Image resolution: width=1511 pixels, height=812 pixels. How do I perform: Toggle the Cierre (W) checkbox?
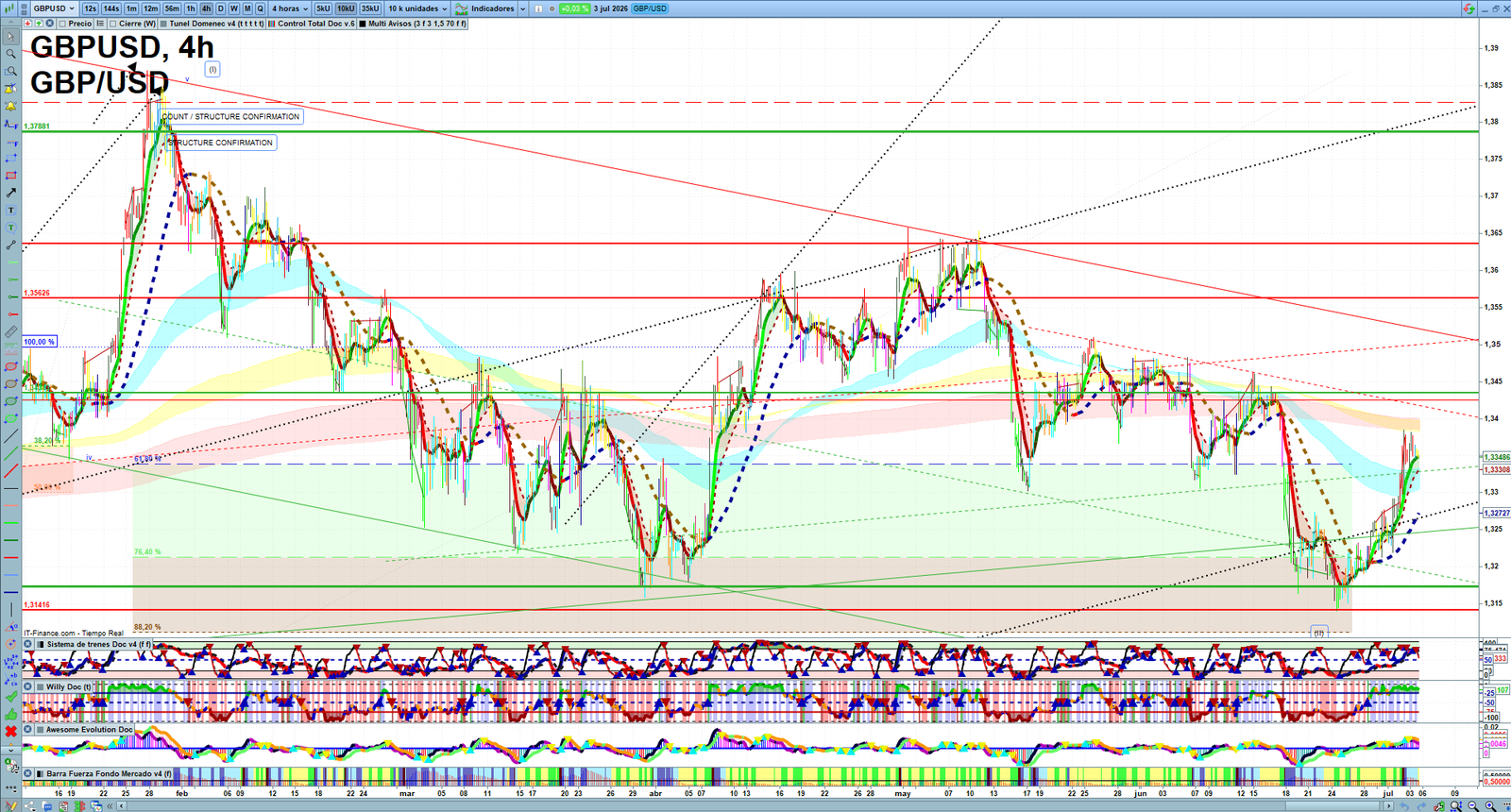pos(112,23)
